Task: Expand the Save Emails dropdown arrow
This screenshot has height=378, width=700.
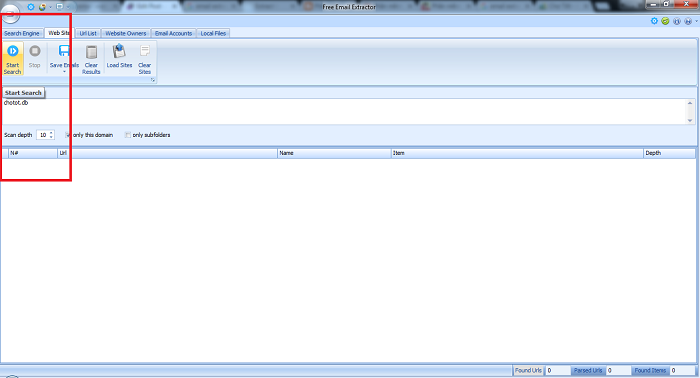Action: (x=64, y=72)
